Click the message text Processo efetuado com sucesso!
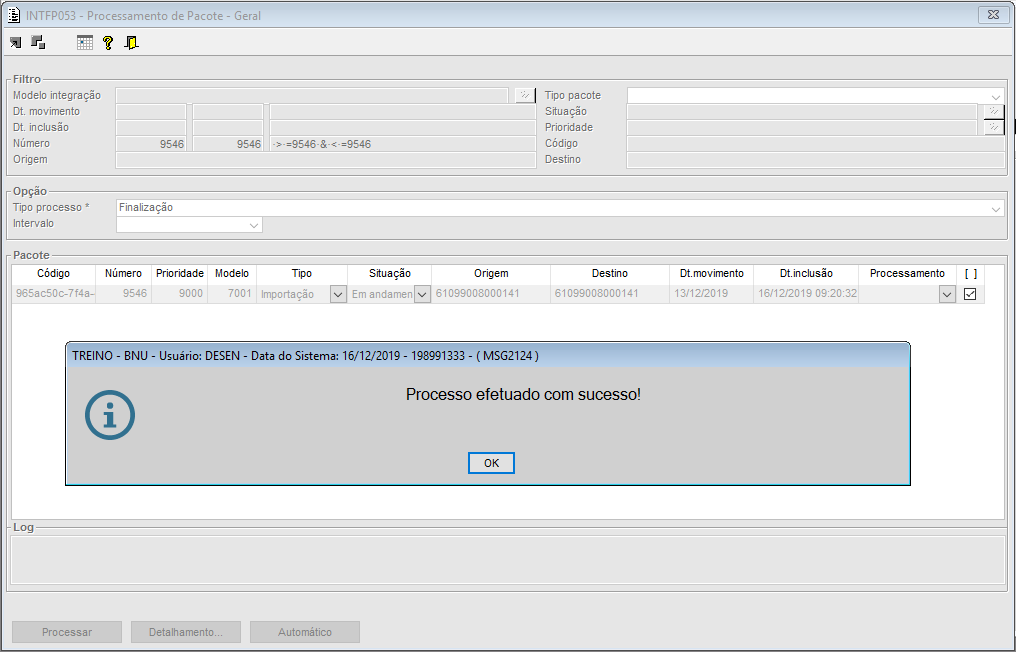This screenshot has height=652, width=1016. [x=523, y=394]
